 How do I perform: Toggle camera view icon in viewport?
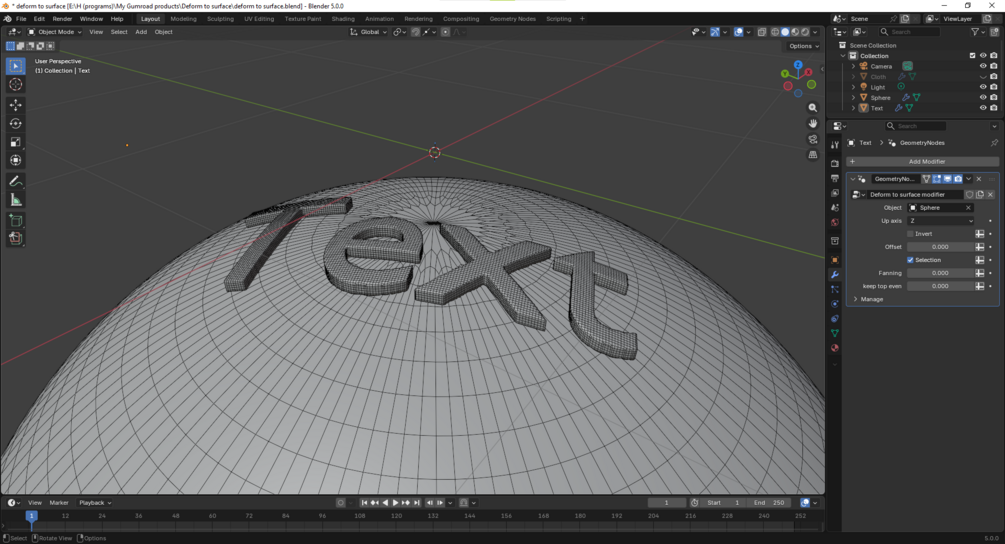(x=813, y=139)
